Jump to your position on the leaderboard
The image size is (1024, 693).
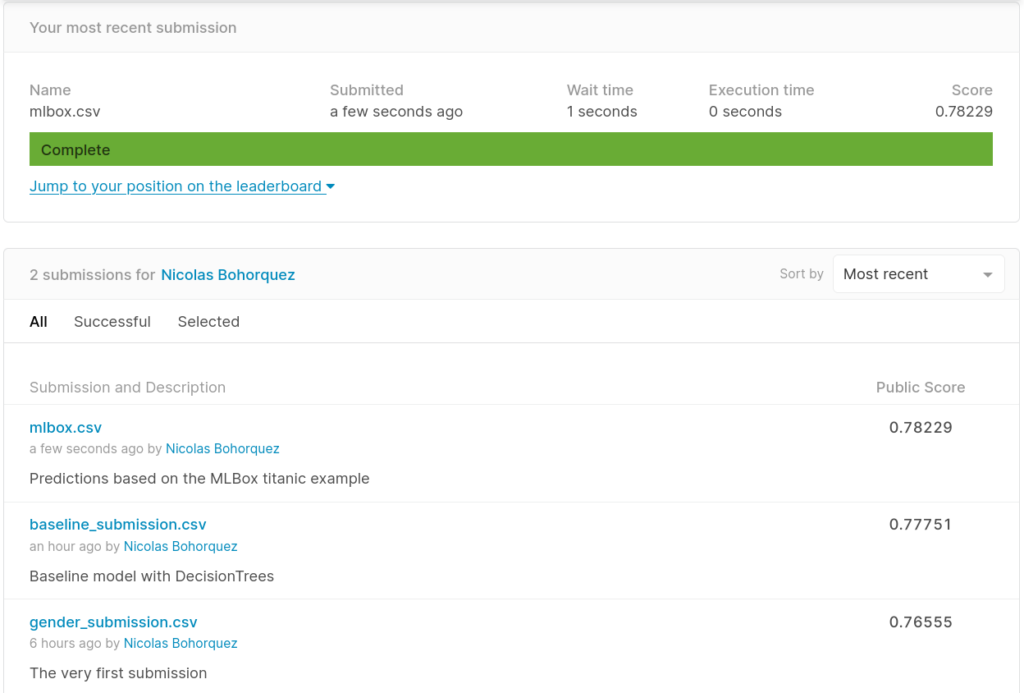175,186
